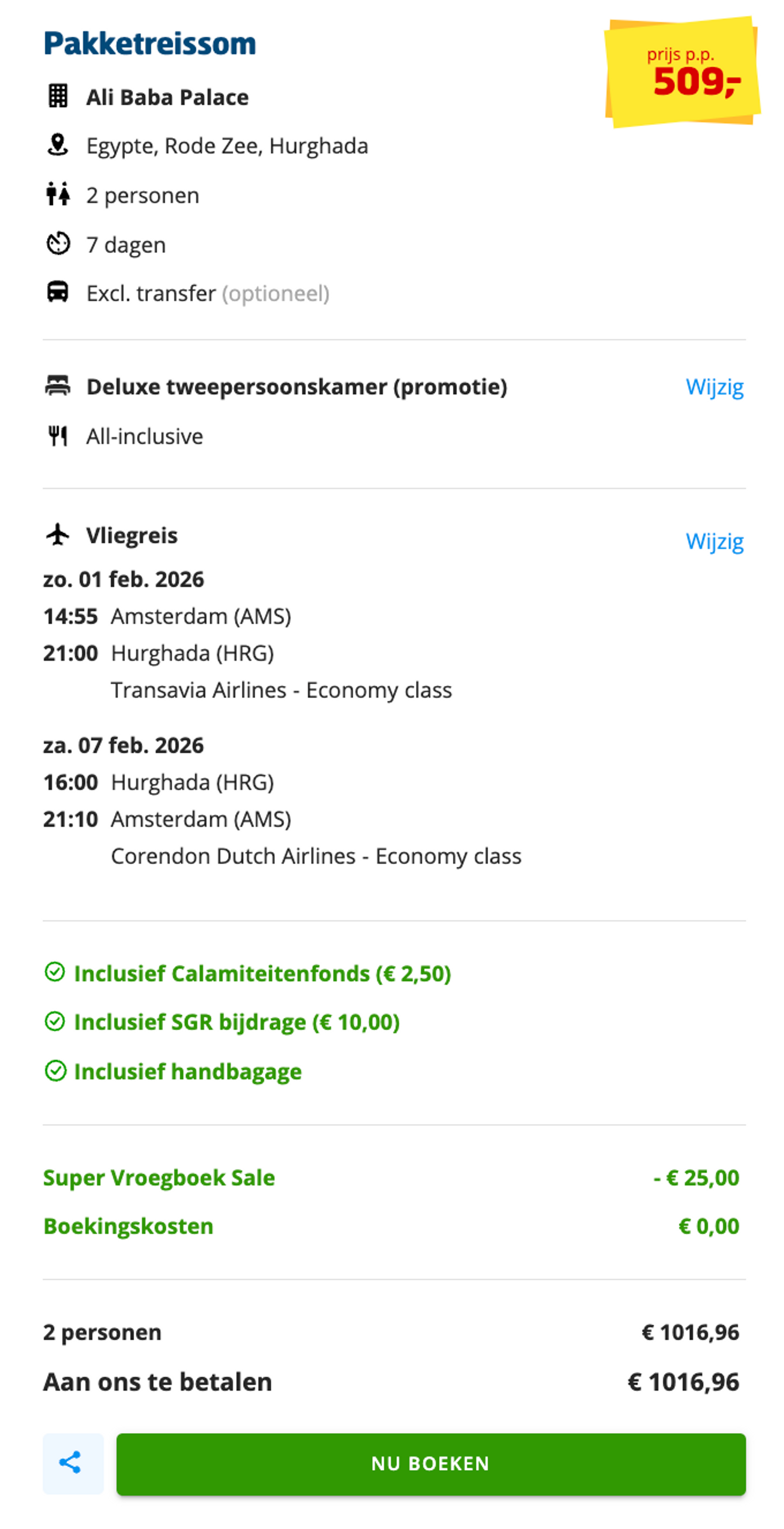Click the hotel building icon
The image size is (784, 1529).
(x=58, y=96)
